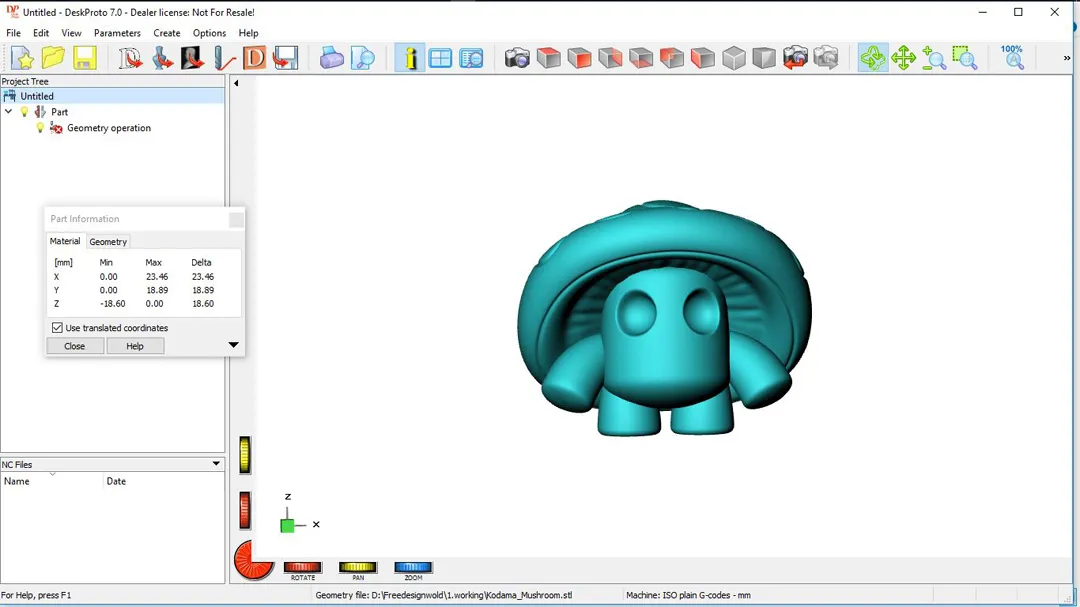Select Geometry operation in the Project Tree
Screen dimensions: 1080x607
109,128
